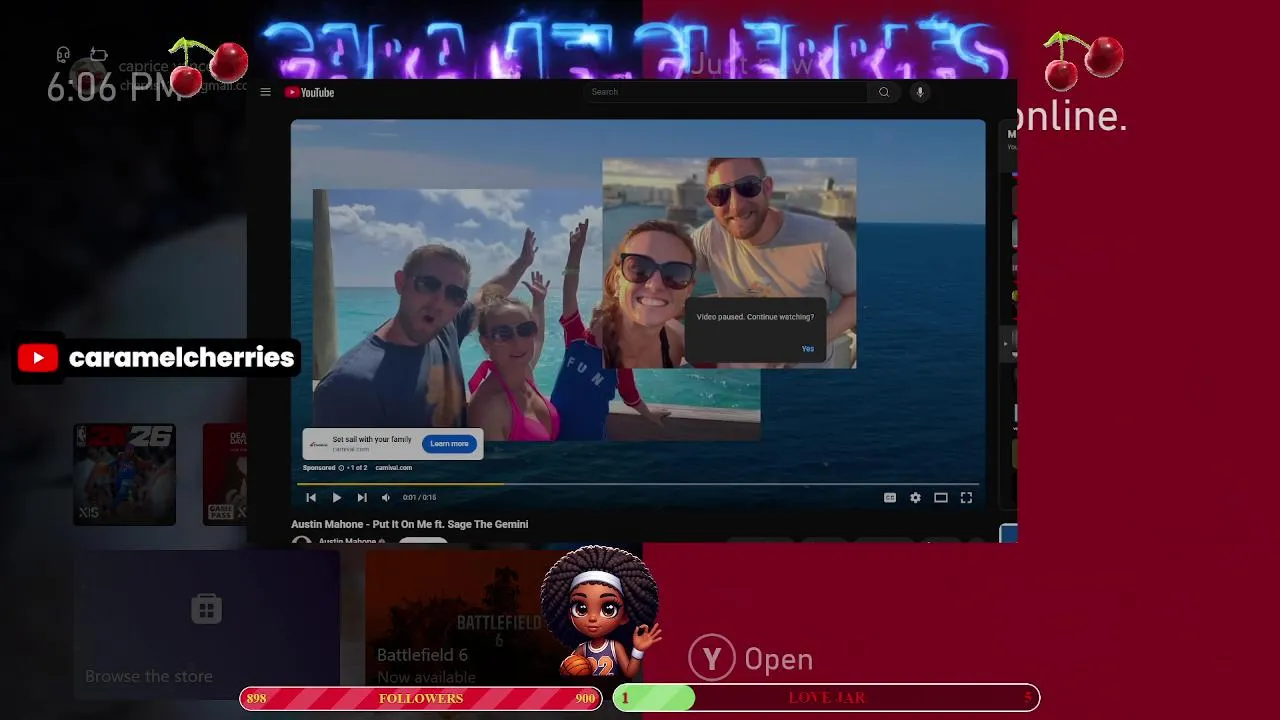
Task: Play the paused video
Action: (x=336, y=497)
